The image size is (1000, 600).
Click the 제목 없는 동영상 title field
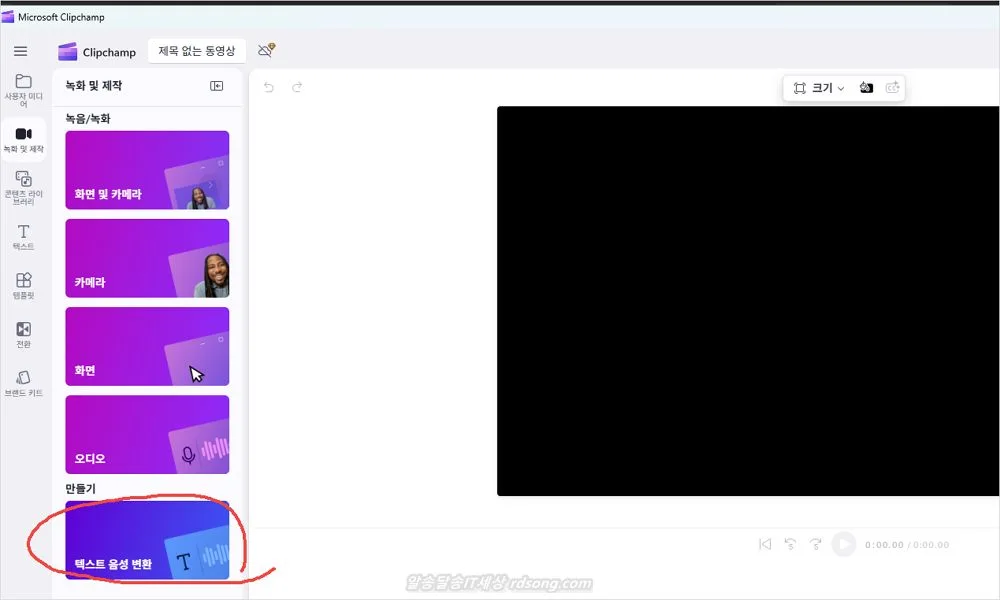197,51
